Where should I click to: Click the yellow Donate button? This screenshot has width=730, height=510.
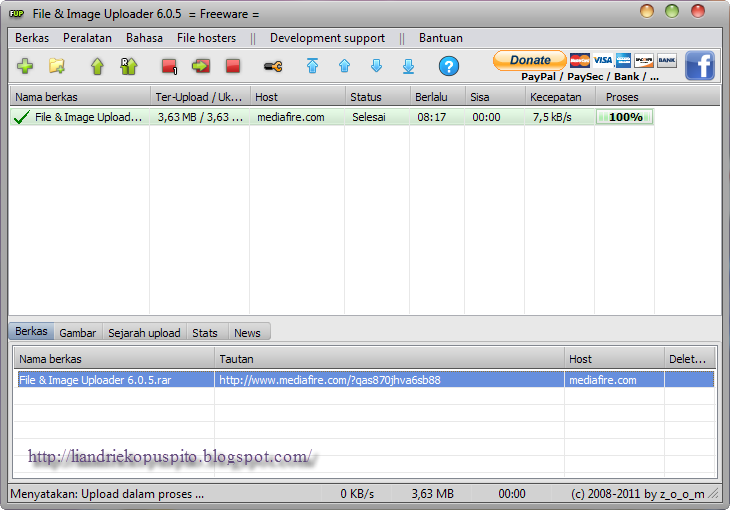[530, 60]
